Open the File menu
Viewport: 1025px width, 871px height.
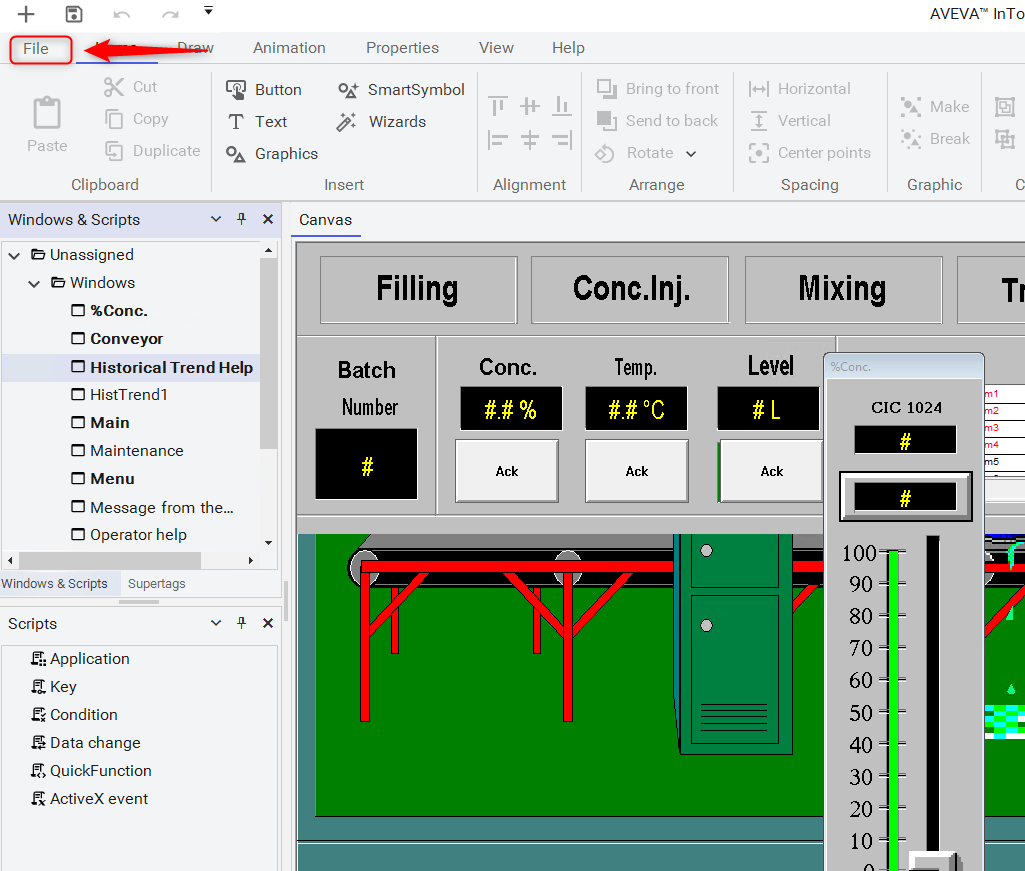coord(36,49)
